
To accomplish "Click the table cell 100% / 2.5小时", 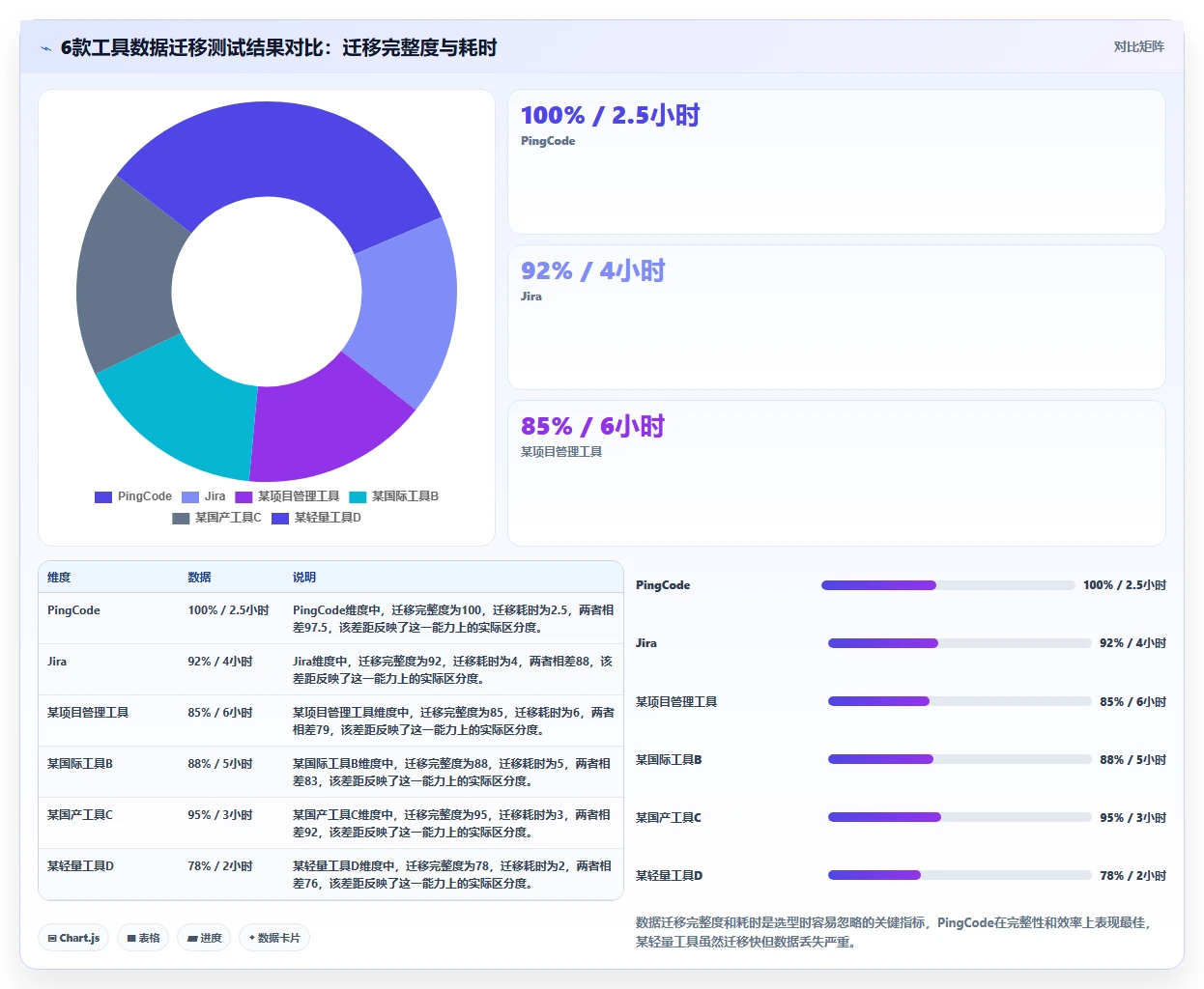I will (x=228, y=610).
